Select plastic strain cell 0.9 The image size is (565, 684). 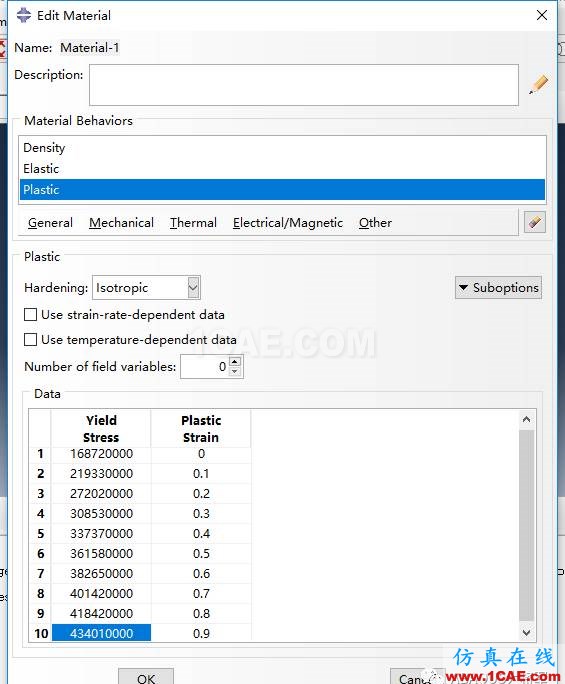201,633
